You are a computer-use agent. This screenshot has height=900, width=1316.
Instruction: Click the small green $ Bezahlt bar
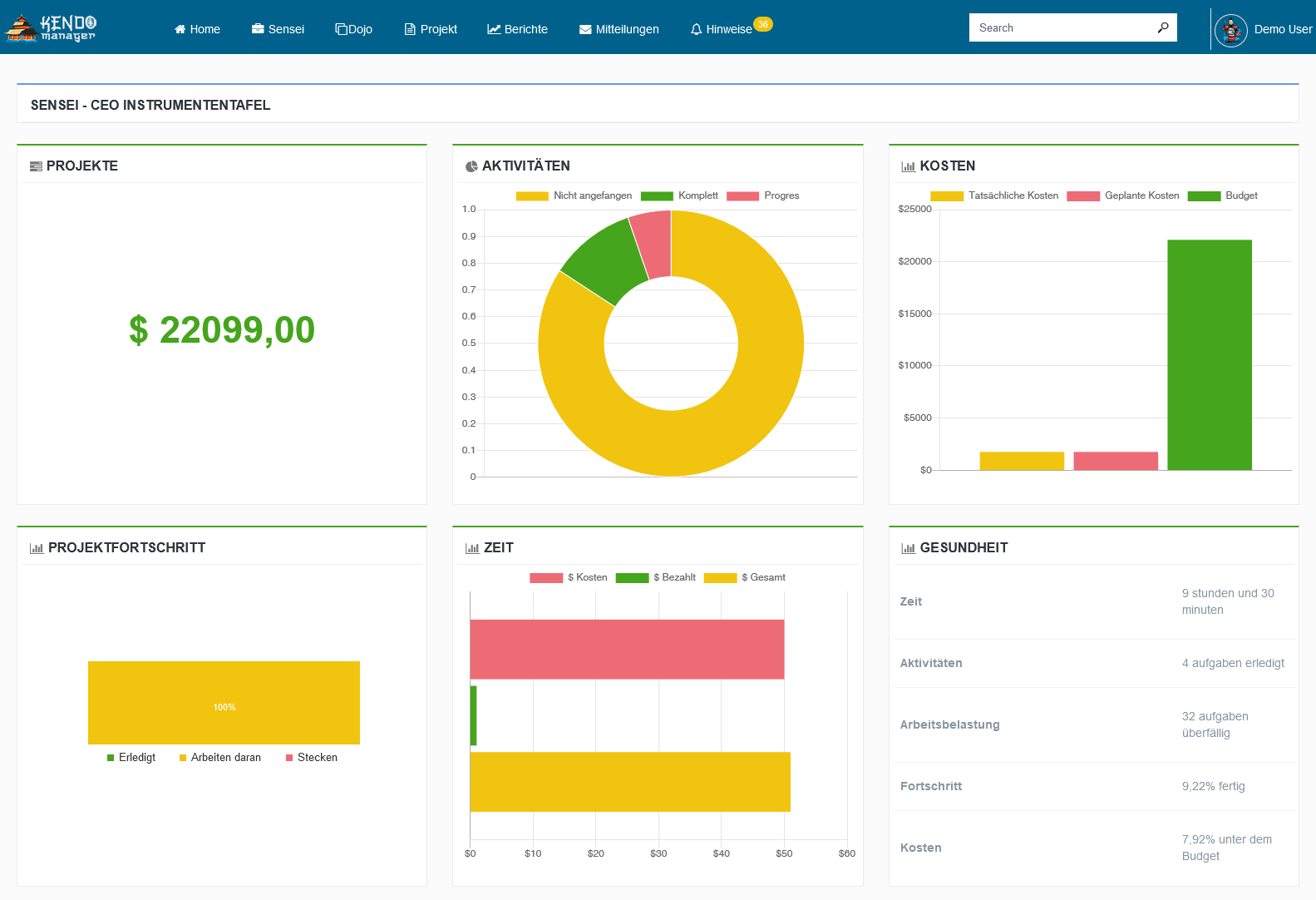click(473, 715)
